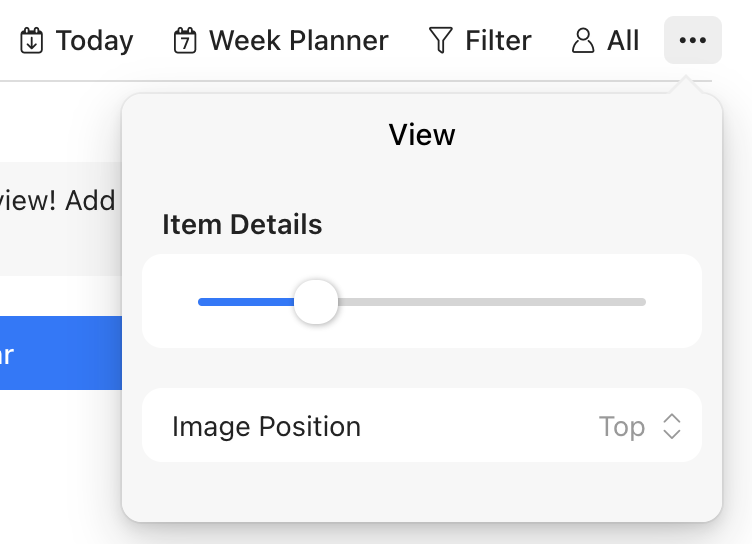Click the All assignees text label
Viewport: 752px width, 544px height.
(x=623, y=41)
